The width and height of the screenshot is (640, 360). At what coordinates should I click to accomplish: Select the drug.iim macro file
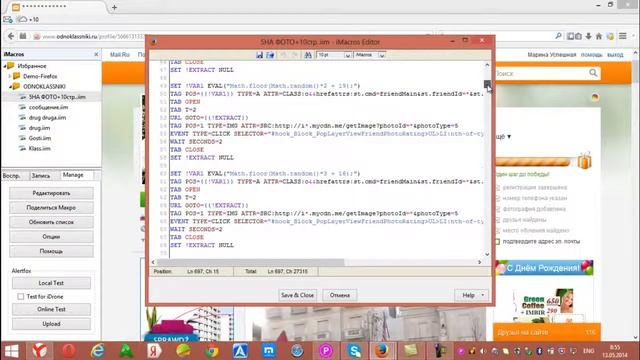pos(39,128)
